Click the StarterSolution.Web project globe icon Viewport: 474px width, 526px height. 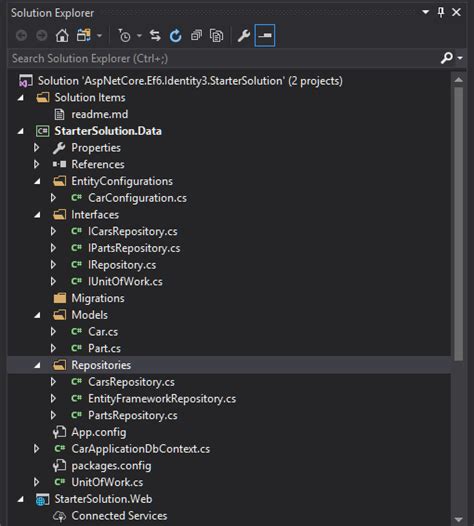pos(43,499)
